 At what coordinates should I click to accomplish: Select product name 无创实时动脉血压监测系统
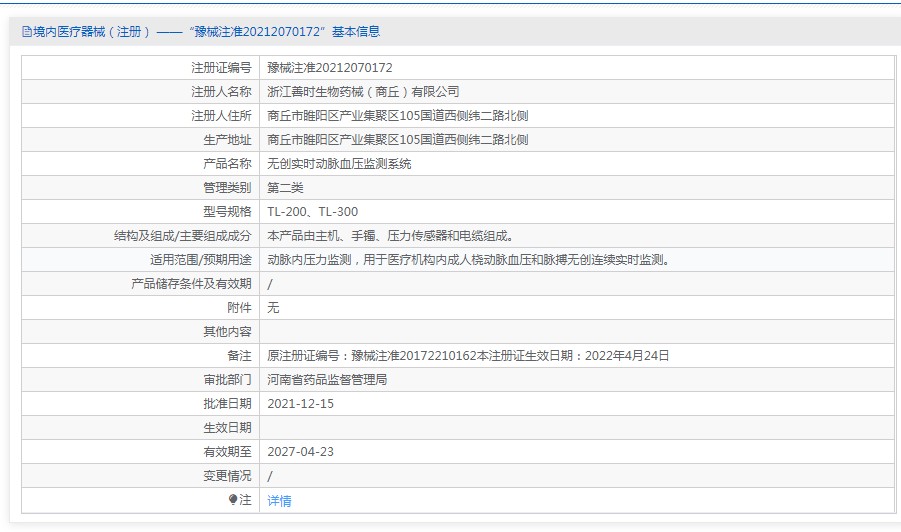pos(339,164)
